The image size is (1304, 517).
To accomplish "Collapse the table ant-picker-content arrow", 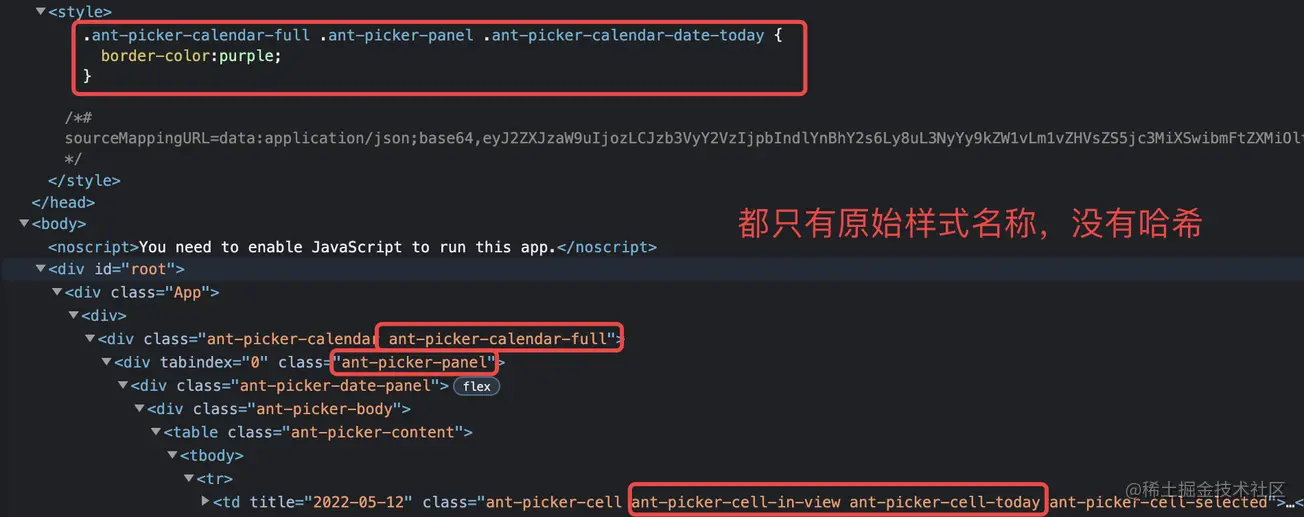I will (156, 432).
